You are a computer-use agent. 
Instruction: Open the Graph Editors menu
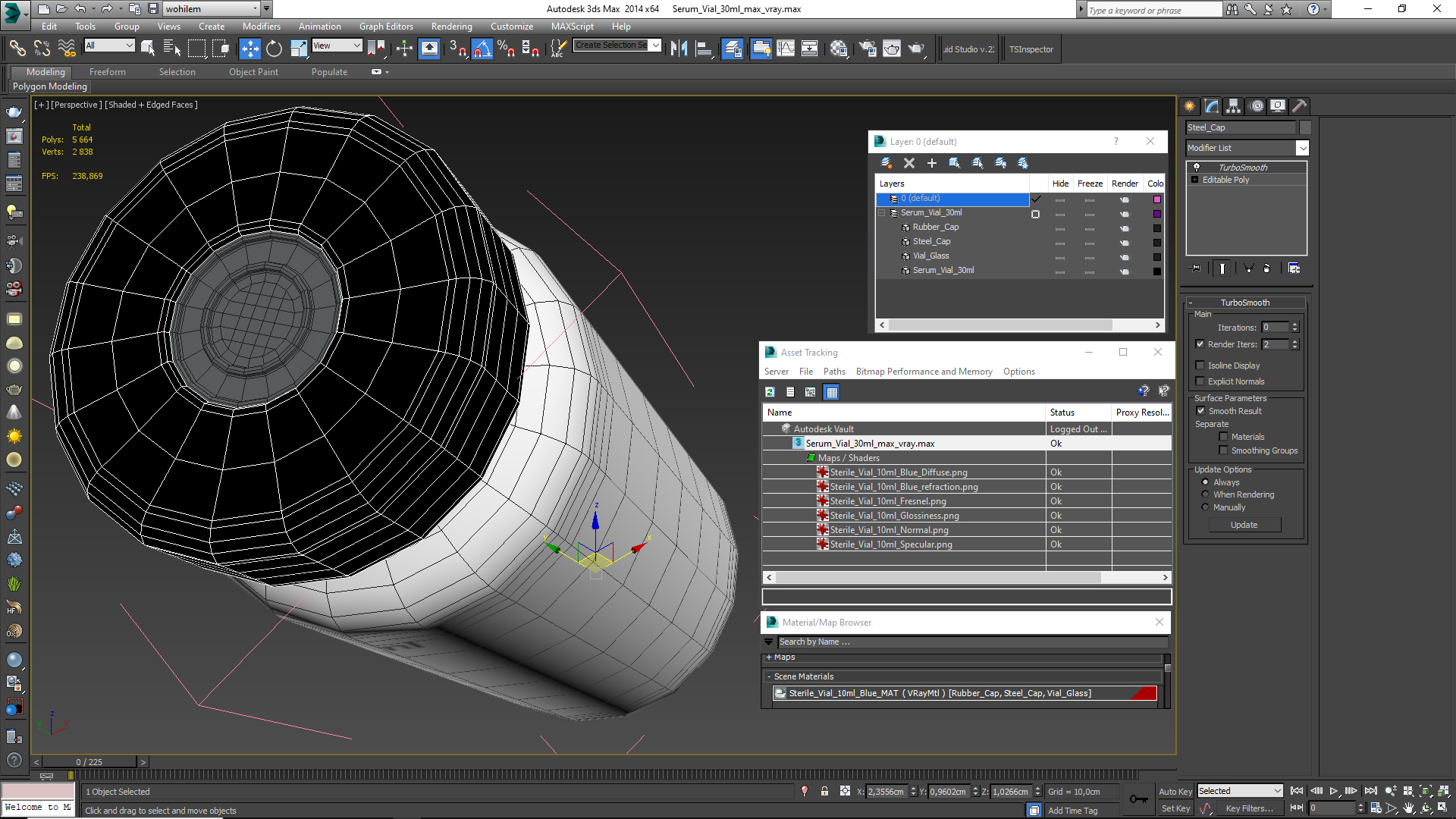(x=386, y=26)
